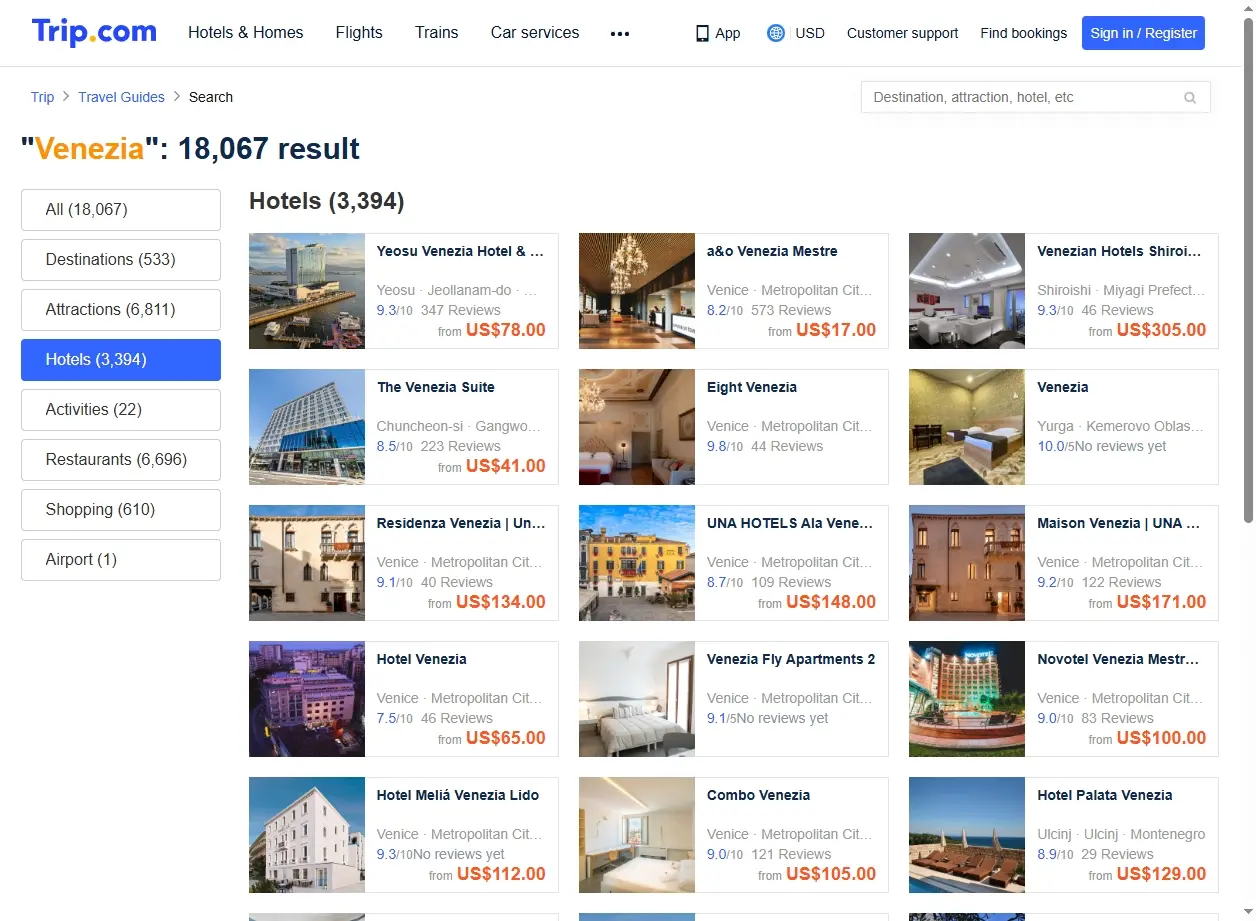The width and height of the screenshot is (1256, 921).
Task: Open the Car services menu
Action: click(535, 32)
